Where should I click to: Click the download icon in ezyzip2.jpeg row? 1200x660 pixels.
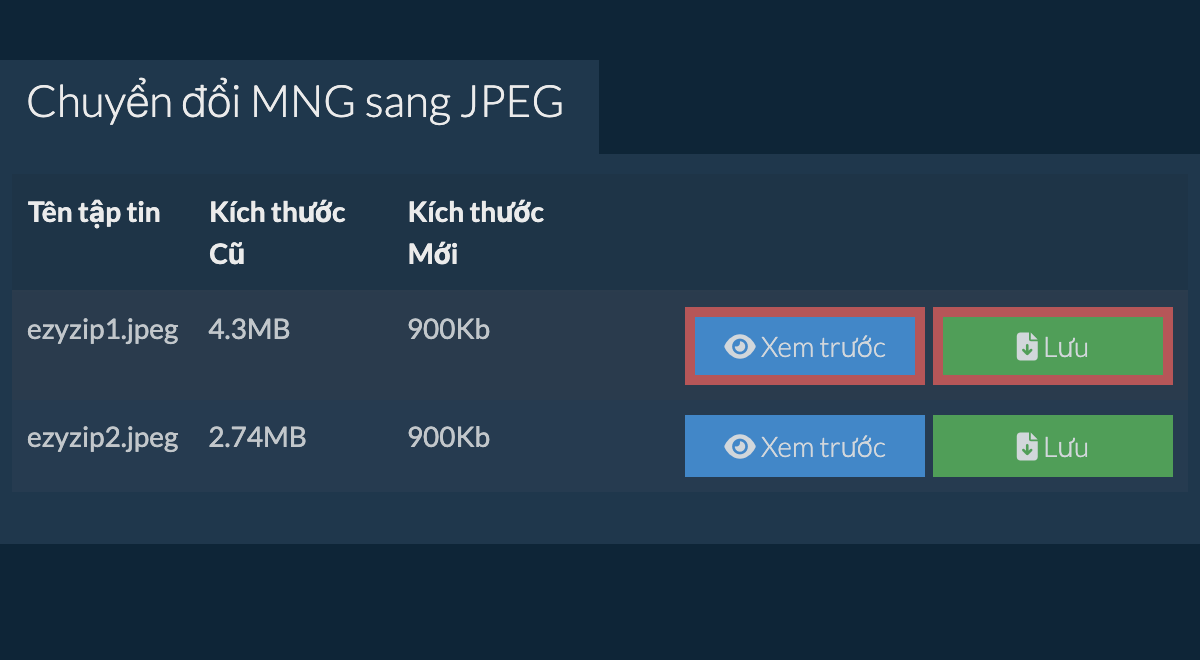click(x=1027, y=447)
